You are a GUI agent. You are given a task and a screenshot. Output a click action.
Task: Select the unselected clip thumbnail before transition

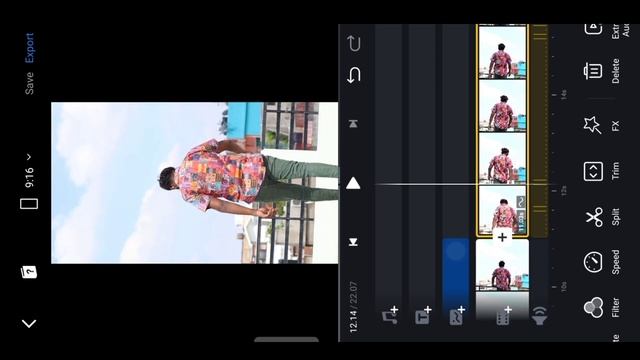coord(502,265)
